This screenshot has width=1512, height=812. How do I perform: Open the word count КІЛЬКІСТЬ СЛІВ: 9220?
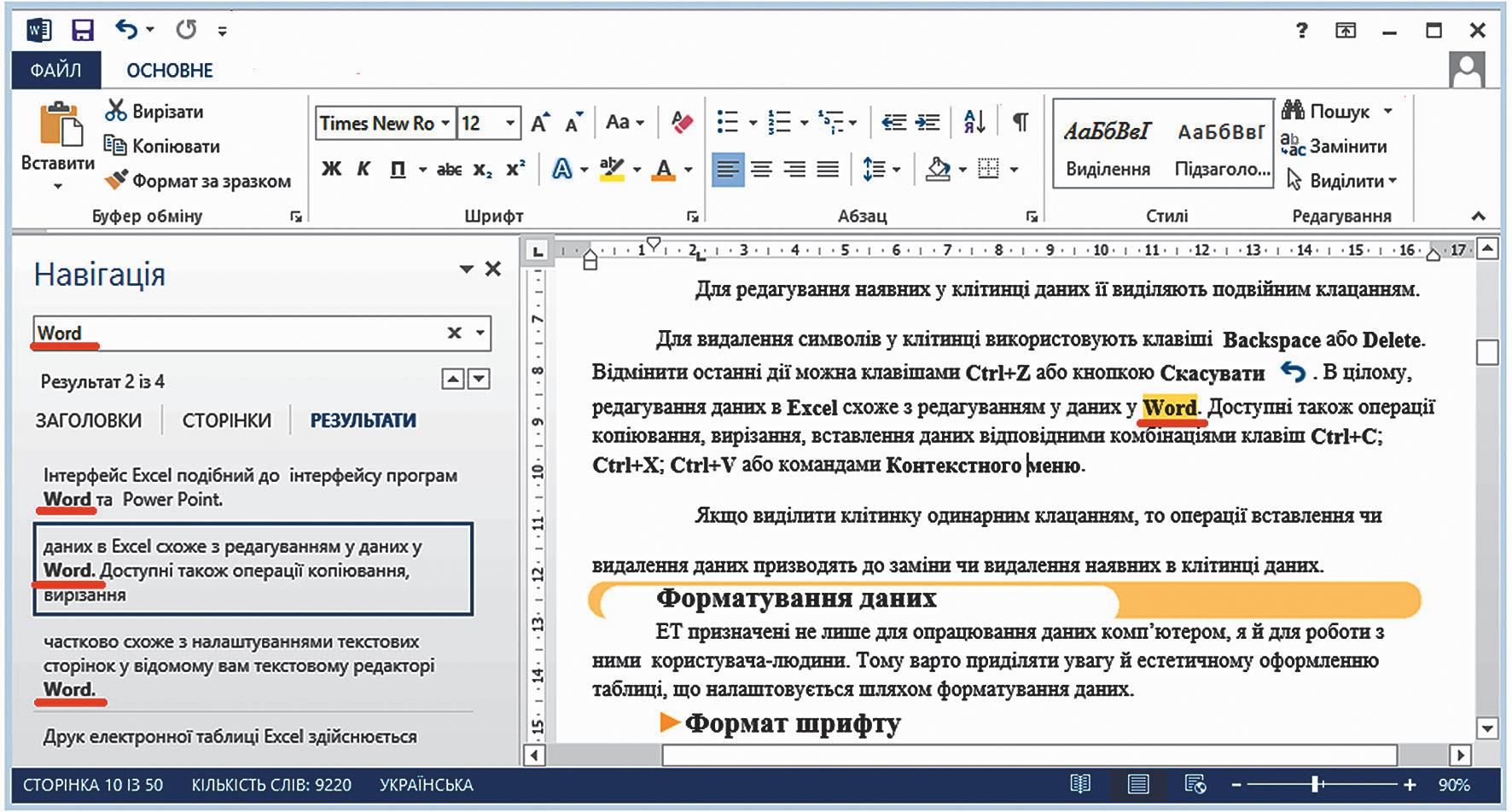[x=271, y=785]
